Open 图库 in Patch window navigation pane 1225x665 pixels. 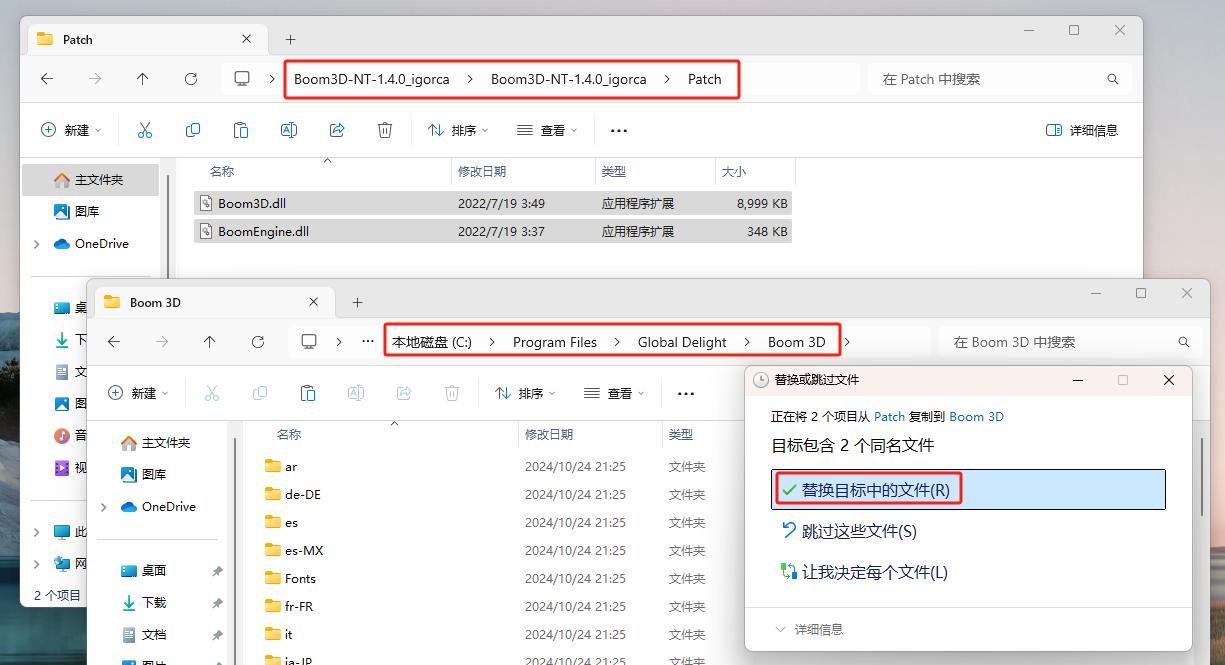pyautogui.click(x=76, y=212)
